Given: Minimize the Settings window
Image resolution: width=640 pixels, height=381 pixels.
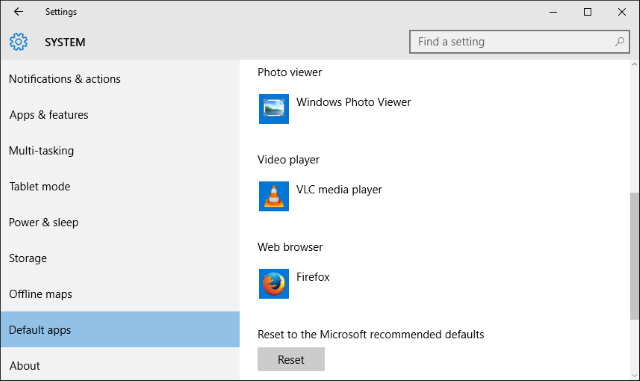Looking at the screenshot, I should [553, 12].
